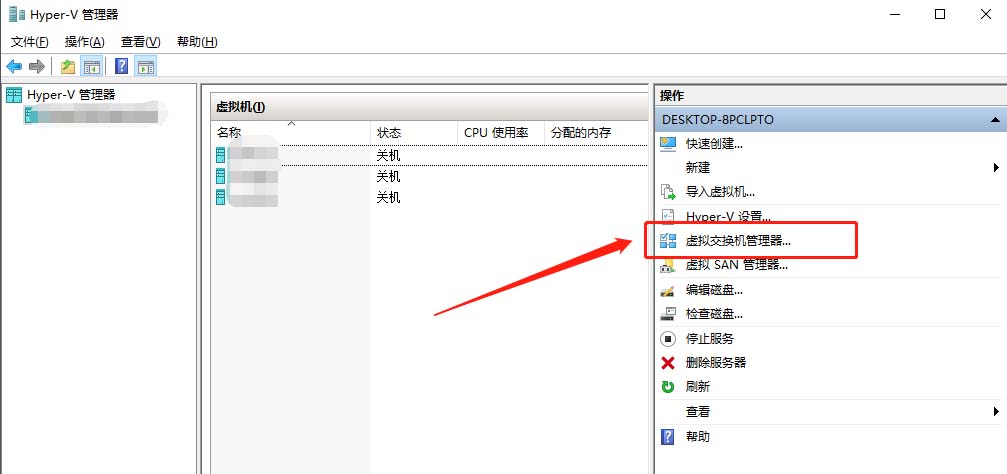Click the Hyper-V 设置 icon
Image resolution: width=1007 pixels, height=474 pixels.
pyautogui.click(x=668, y=216)
